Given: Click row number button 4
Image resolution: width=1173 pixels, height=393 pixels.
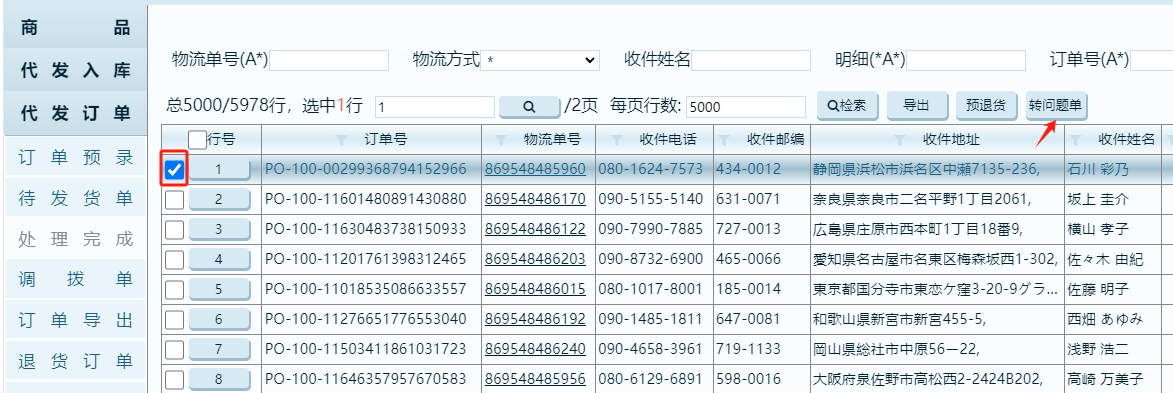Looking at the screenshot, I should pyautogui.click(x=219, y=260).
